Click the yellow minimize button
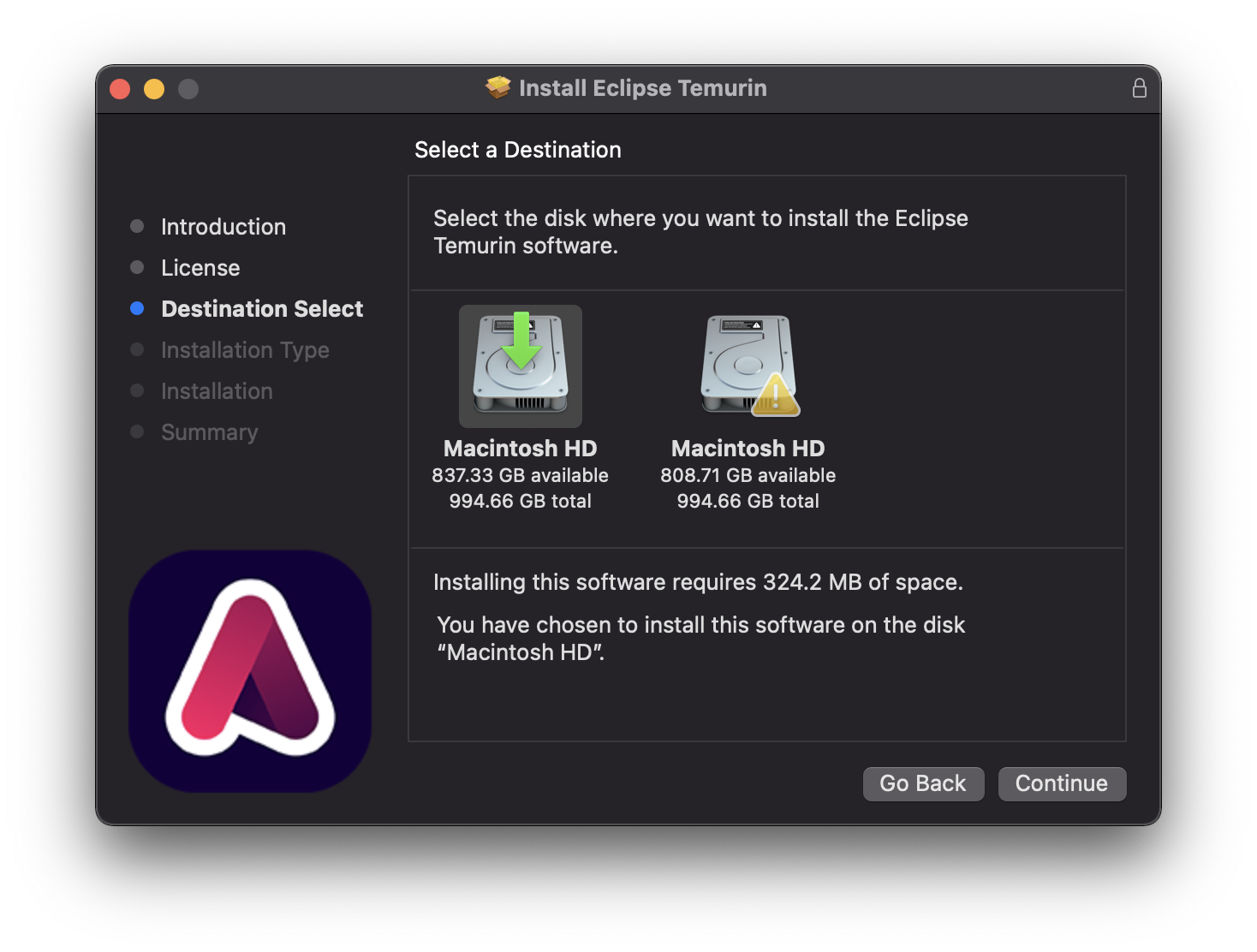This screenshot has width=1257, height=952. click(x=154, y=88)
